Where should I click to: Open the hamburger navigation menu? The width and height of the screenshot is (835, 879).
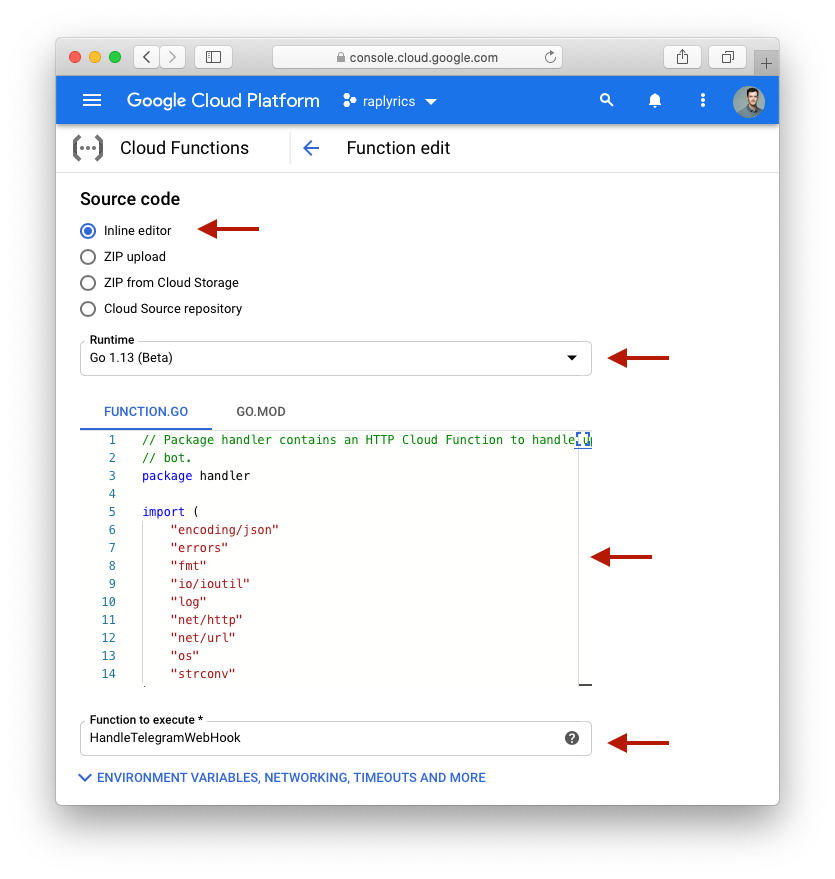(92, 100)
